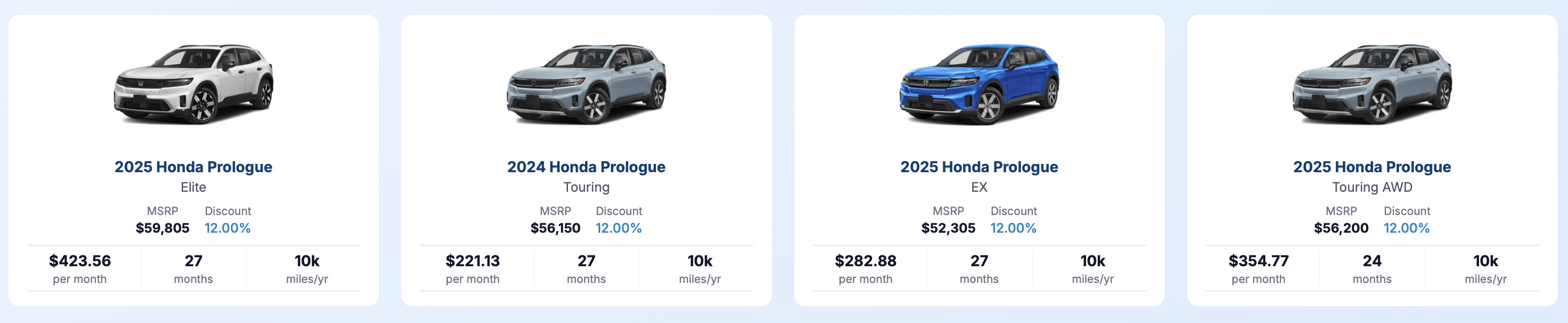Click the $52,305 MSRP value
This screenshot has width=1568, height=323.
coord(948,228)
